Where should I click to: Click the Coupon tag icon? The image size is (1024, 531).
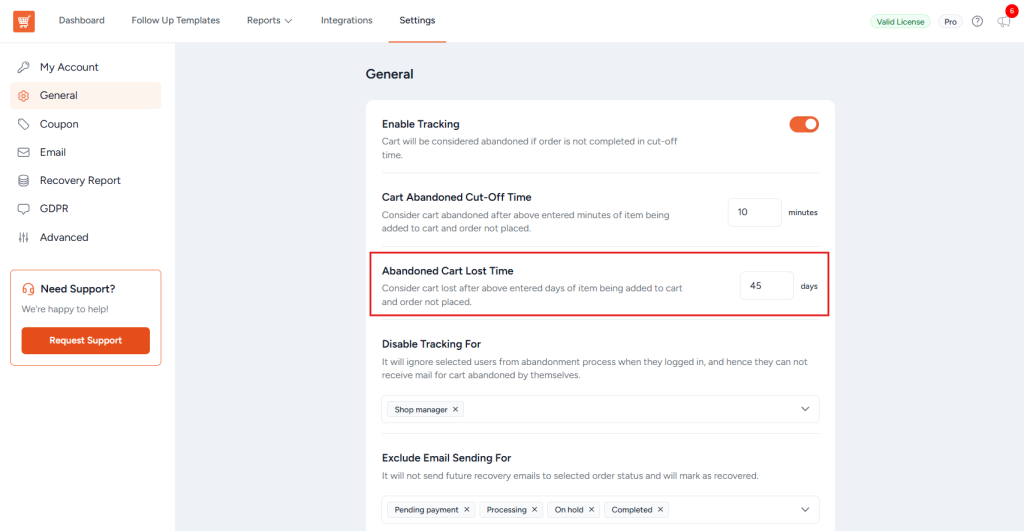coord(24,124)
